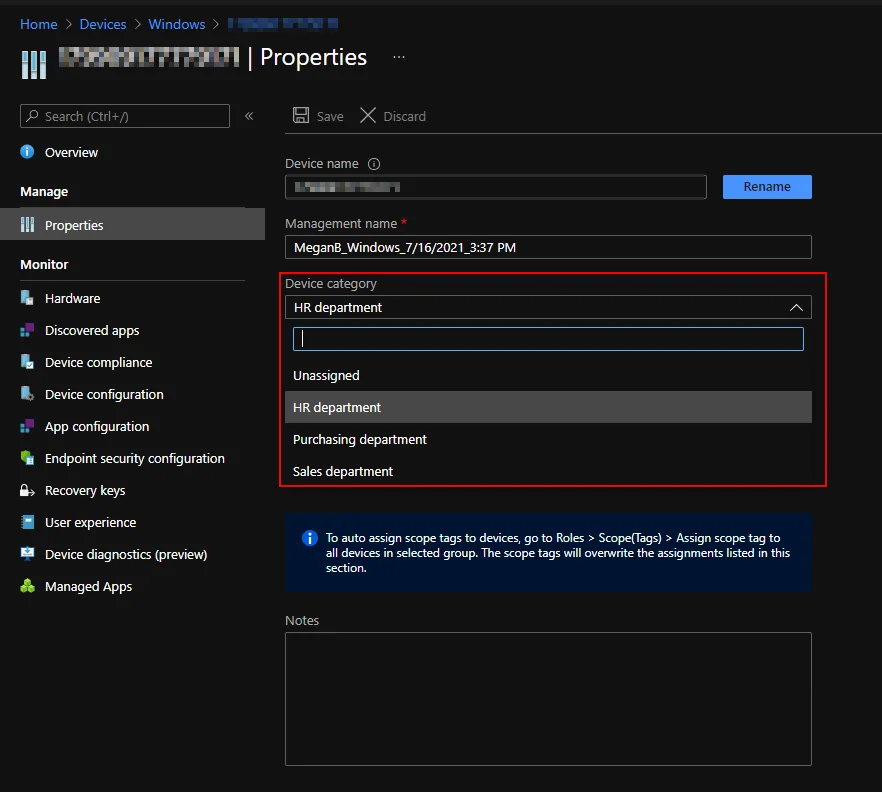Click the Recovery keys lock icon

point(27,490)
